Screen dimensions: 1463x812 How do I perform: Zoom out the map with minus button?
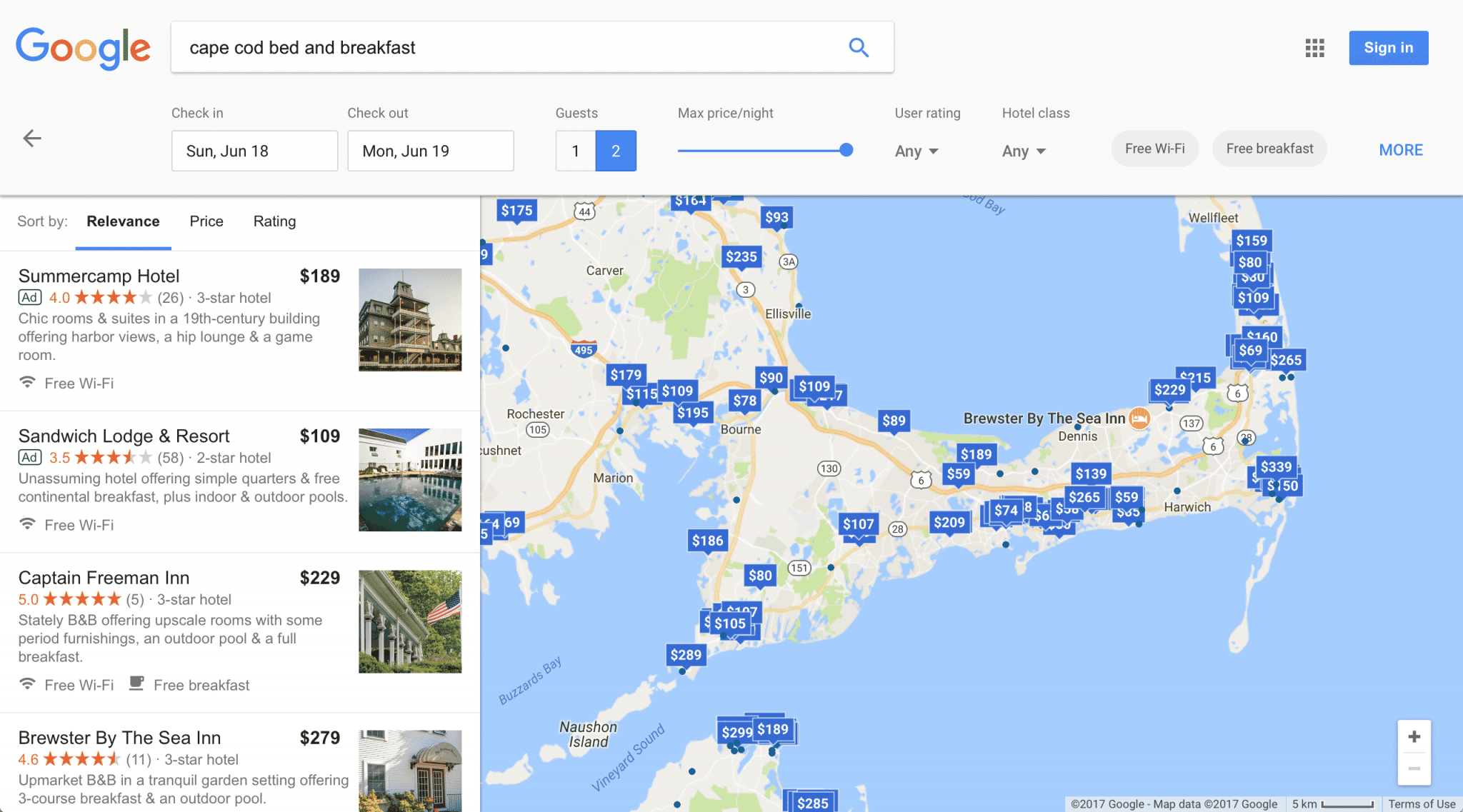pos(1414,768)
